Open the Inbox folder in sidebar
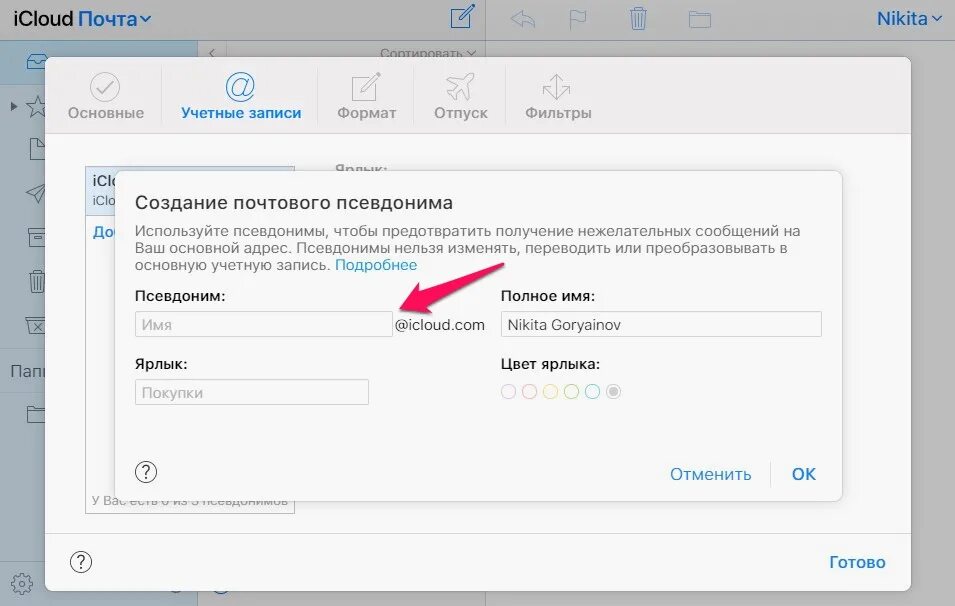This screenshot has height=606, width=955. pos(36,61)
